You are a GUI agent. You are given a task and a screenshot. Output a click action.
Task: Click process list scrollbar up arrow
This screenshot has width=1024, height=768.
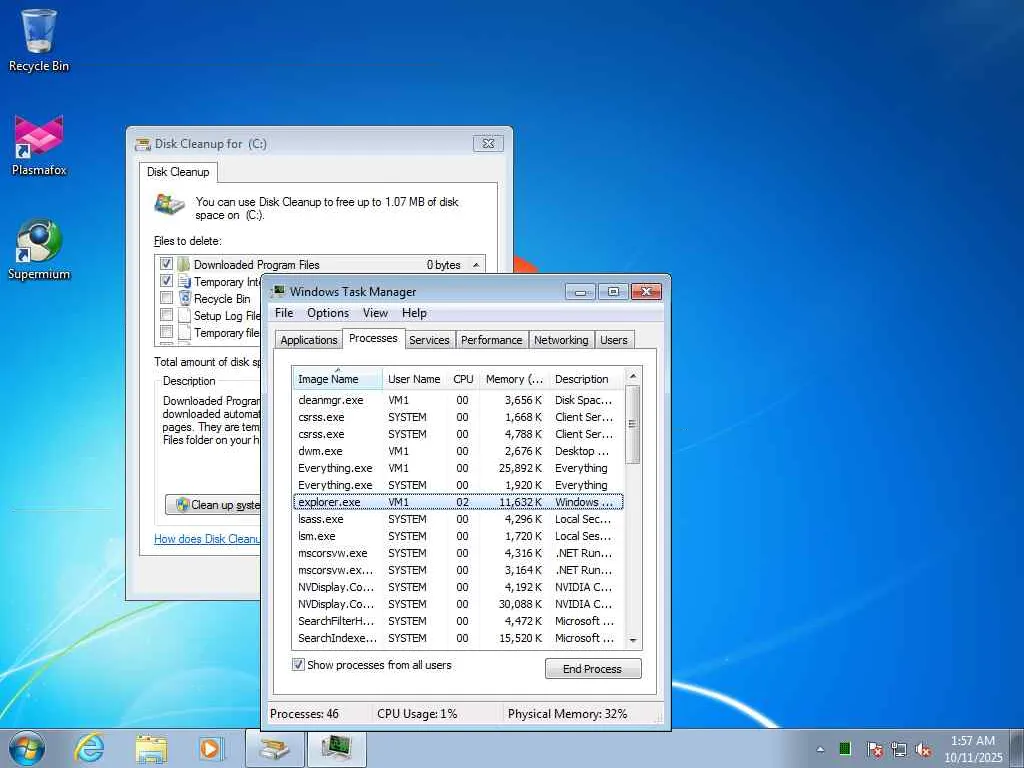pos(633,377)
